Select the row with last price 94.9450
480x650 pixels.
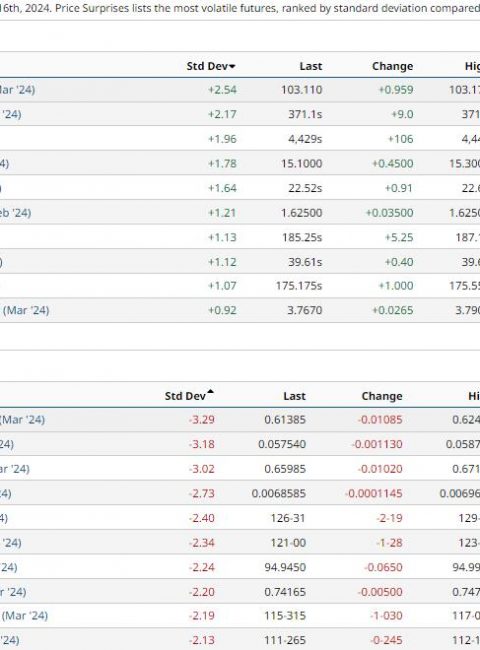tap(240, 567)
